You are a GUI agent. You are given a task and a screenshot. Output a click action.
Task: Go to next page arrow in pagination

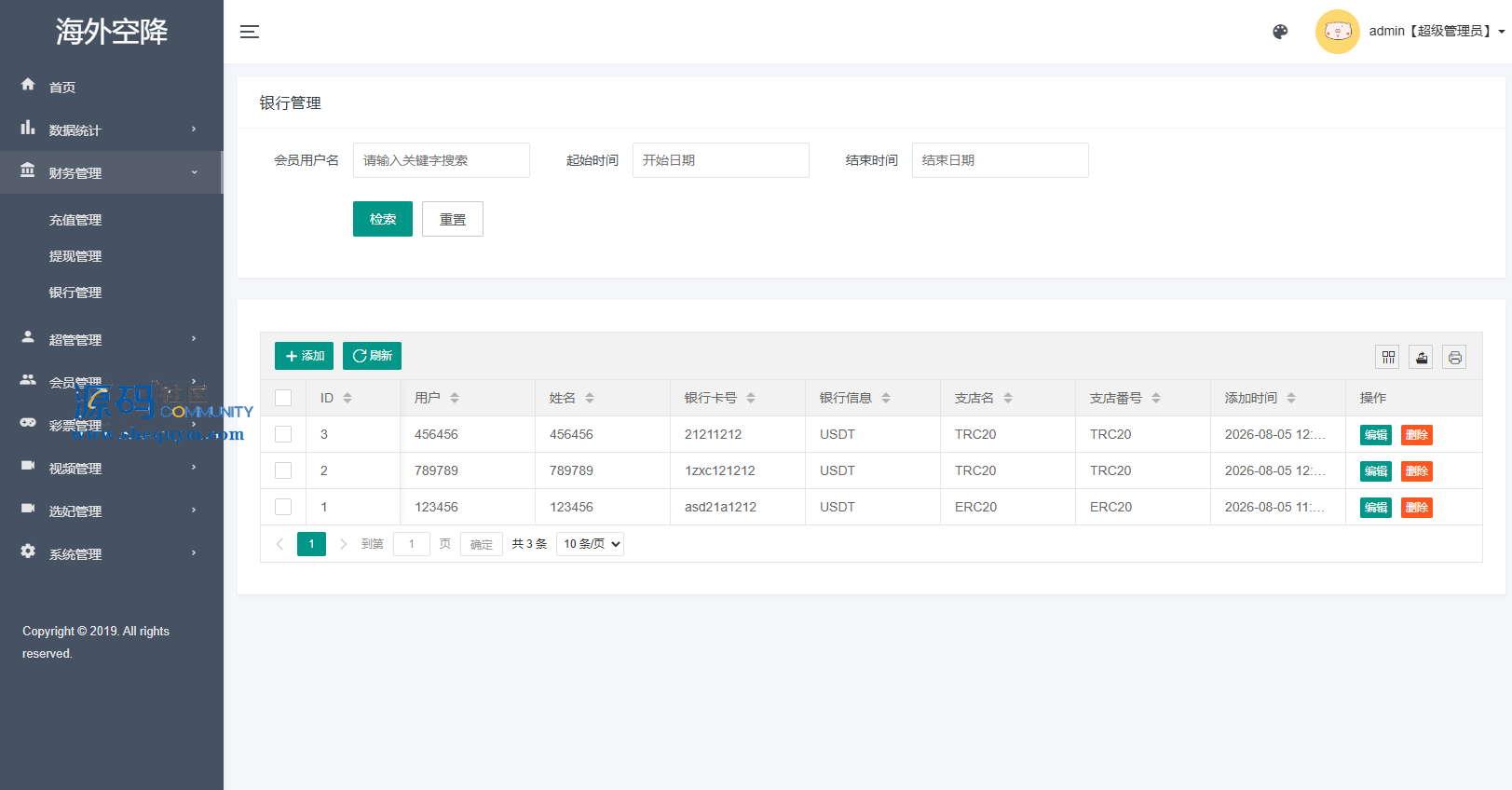pos(343,544)
